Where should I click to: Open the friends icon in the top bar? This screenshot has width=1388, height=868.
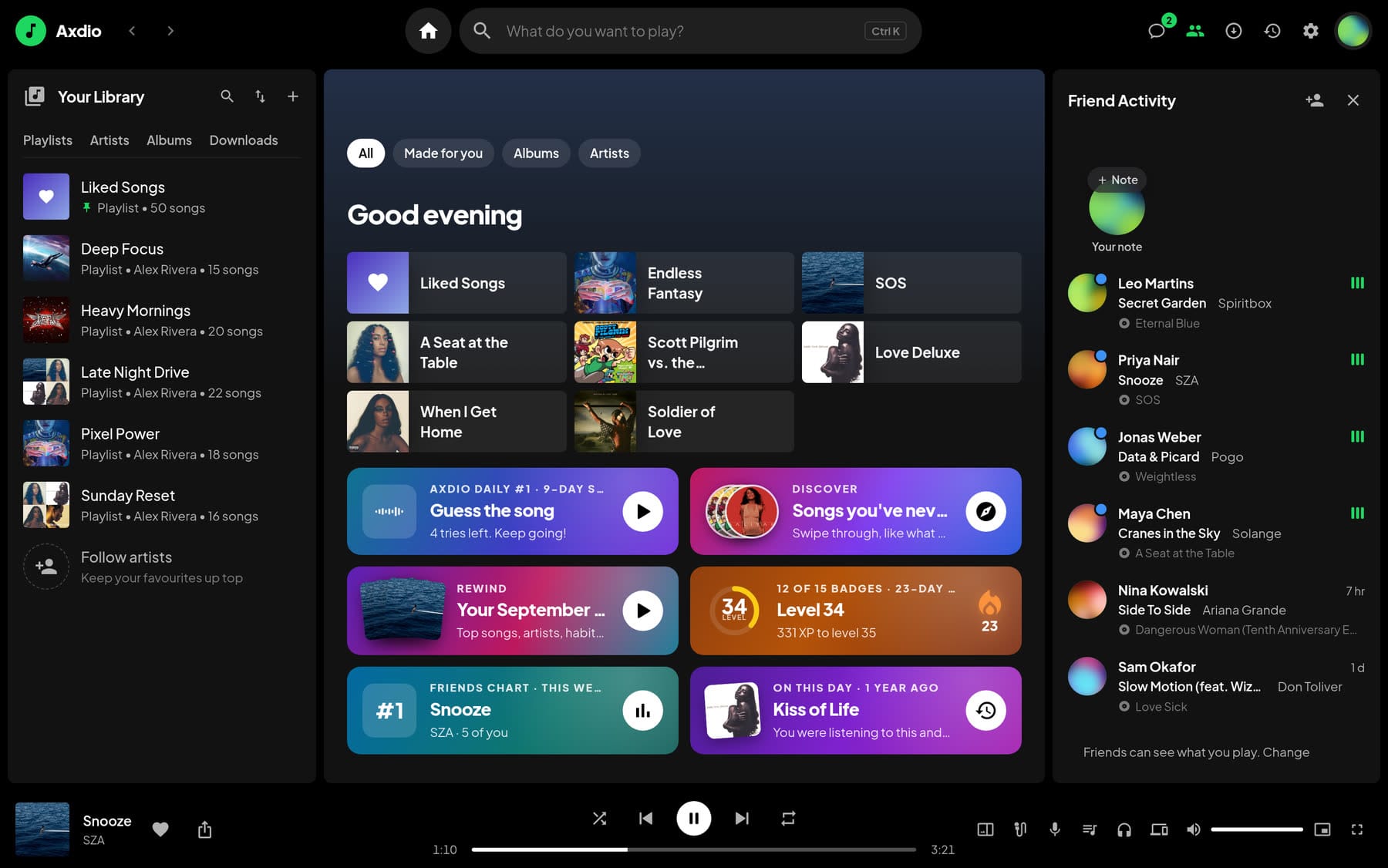pos(1195,31)
